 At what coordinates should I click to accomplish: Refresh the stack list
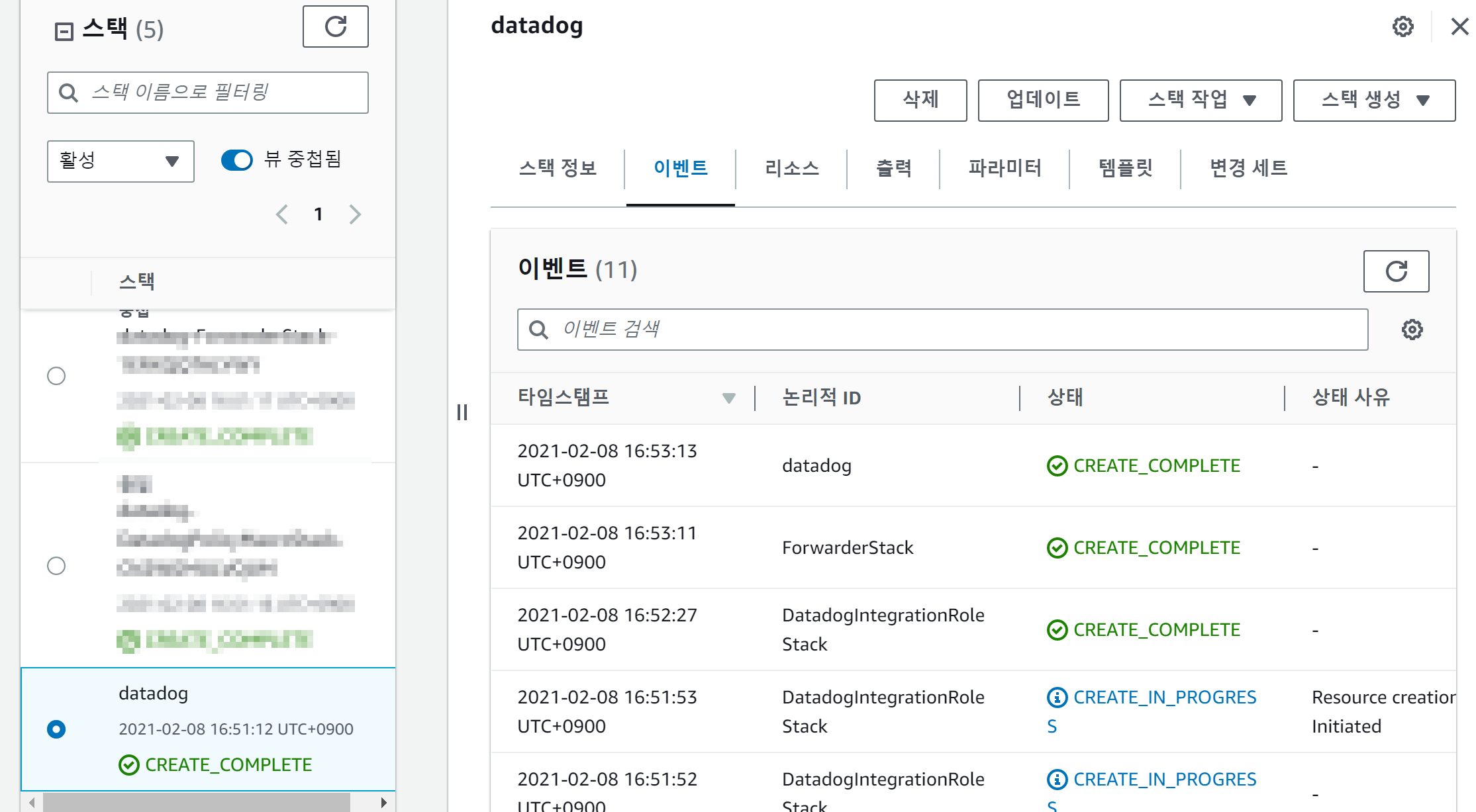335,26
